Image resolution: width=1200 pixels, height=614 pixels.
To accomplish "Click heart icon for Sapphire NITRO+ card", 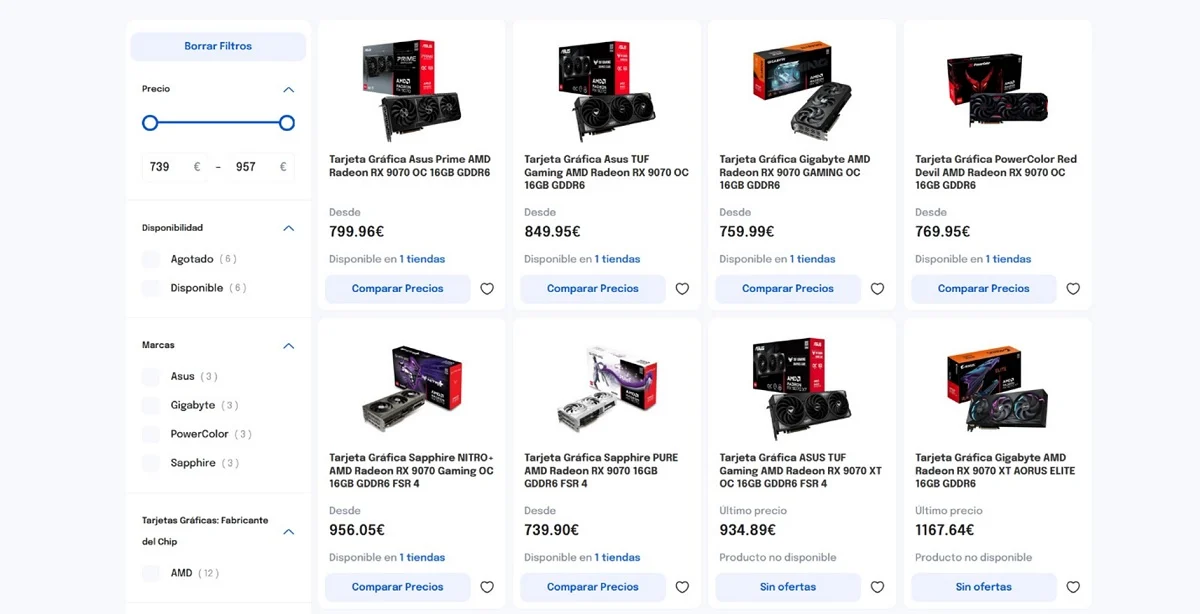I will pyautogui.click(x=487, y=587).
